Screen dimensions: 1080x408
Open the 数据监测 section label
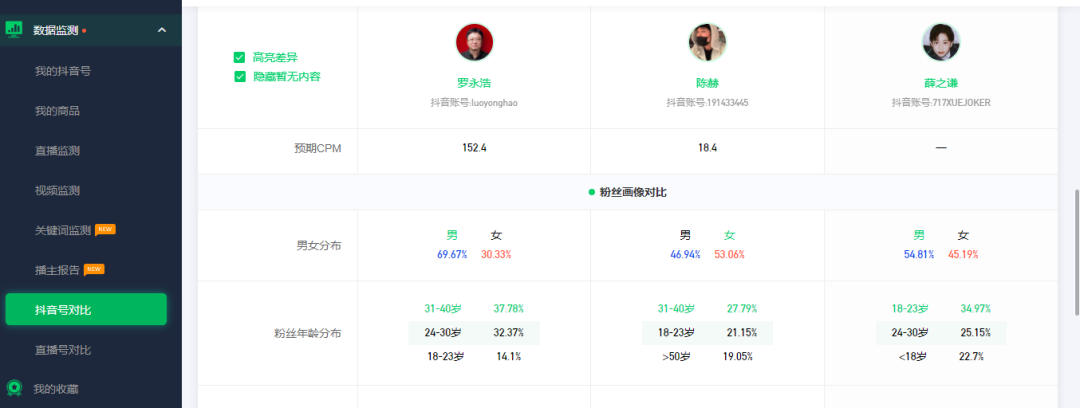[56, 30]
